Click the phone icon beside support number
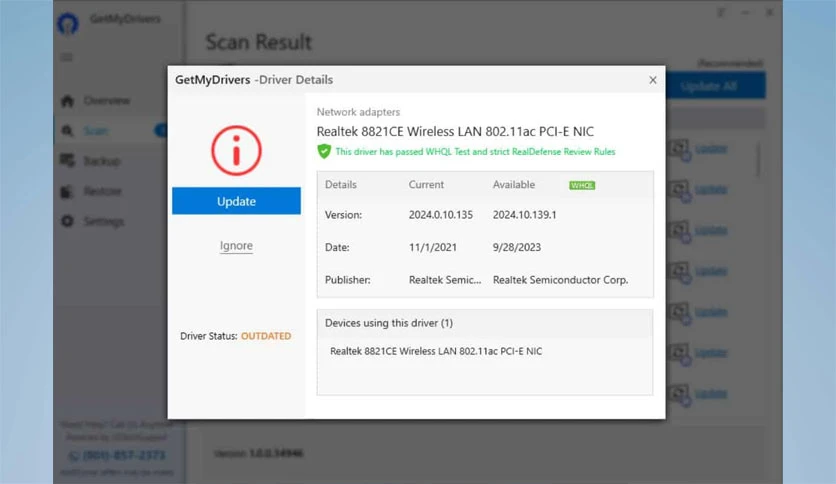The height and width of the screenshot is (484, 836). point(74,456)
